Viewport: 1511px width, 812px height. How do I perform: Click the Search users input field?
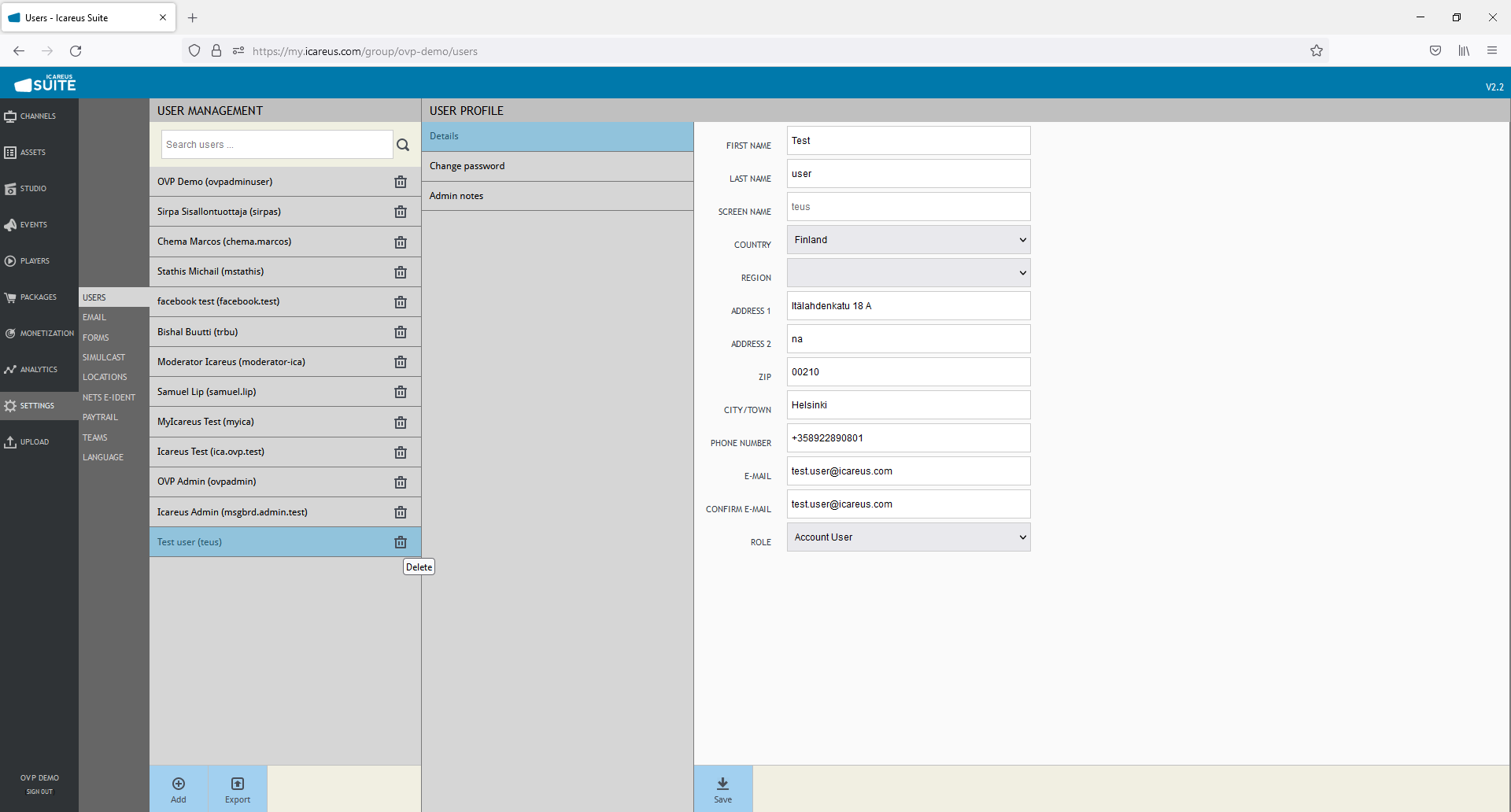click(x=276, y=145)
